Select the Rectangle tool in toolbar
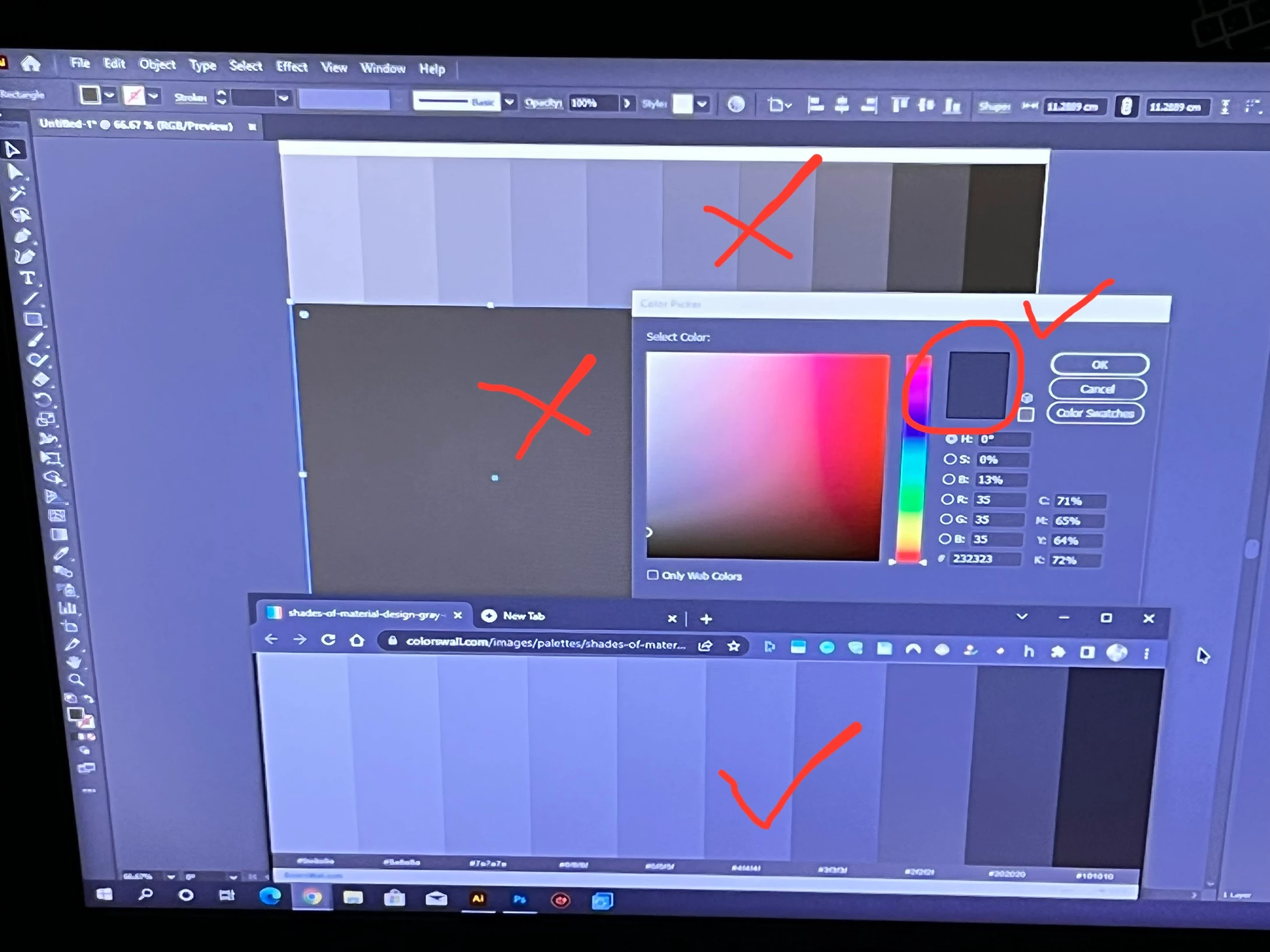1270x952 pixels. coord(33,319)
